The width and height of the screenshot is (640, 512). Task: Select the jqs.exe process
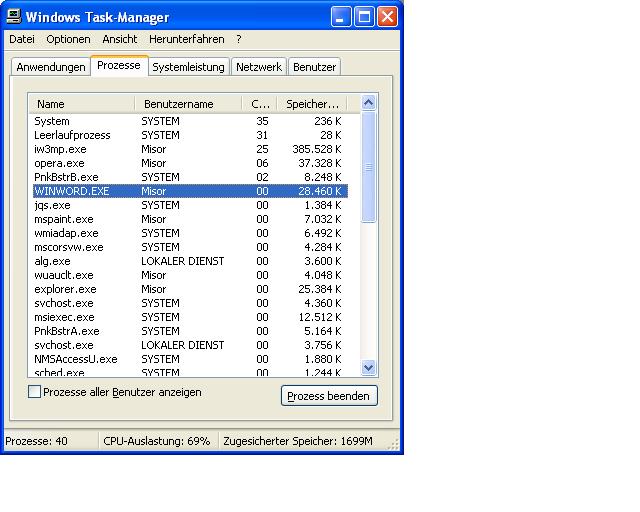(190, 205)
